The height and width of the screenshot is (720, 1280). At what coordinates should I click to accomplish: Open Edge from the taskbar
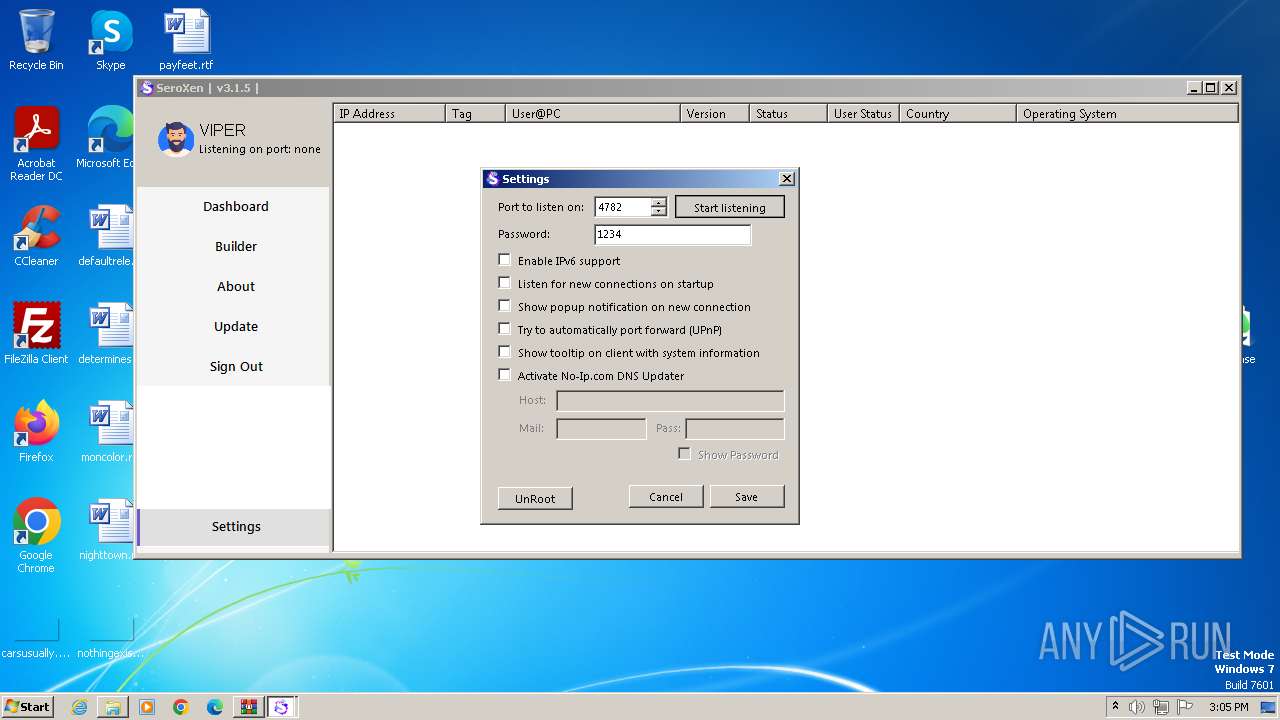pos(215,707)
